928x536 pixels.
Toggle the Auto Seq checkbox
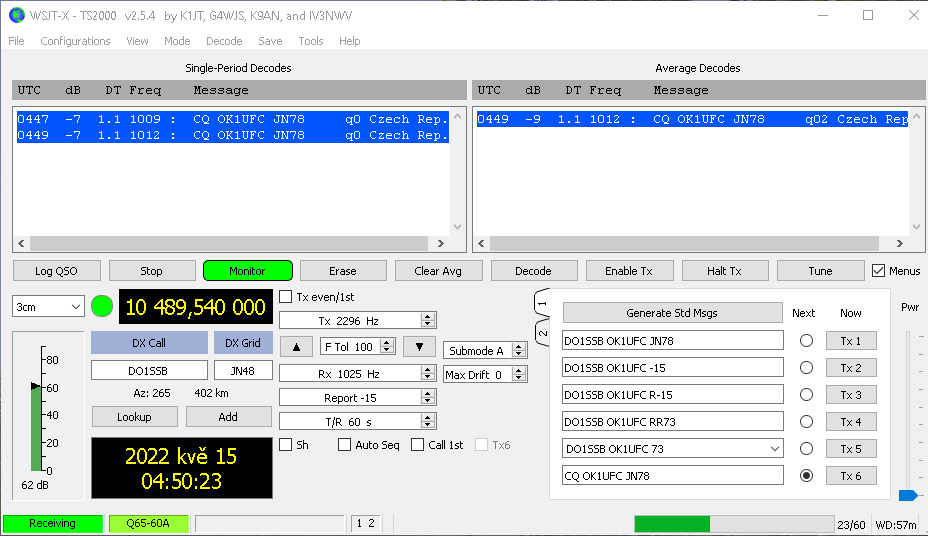[345, 445]
